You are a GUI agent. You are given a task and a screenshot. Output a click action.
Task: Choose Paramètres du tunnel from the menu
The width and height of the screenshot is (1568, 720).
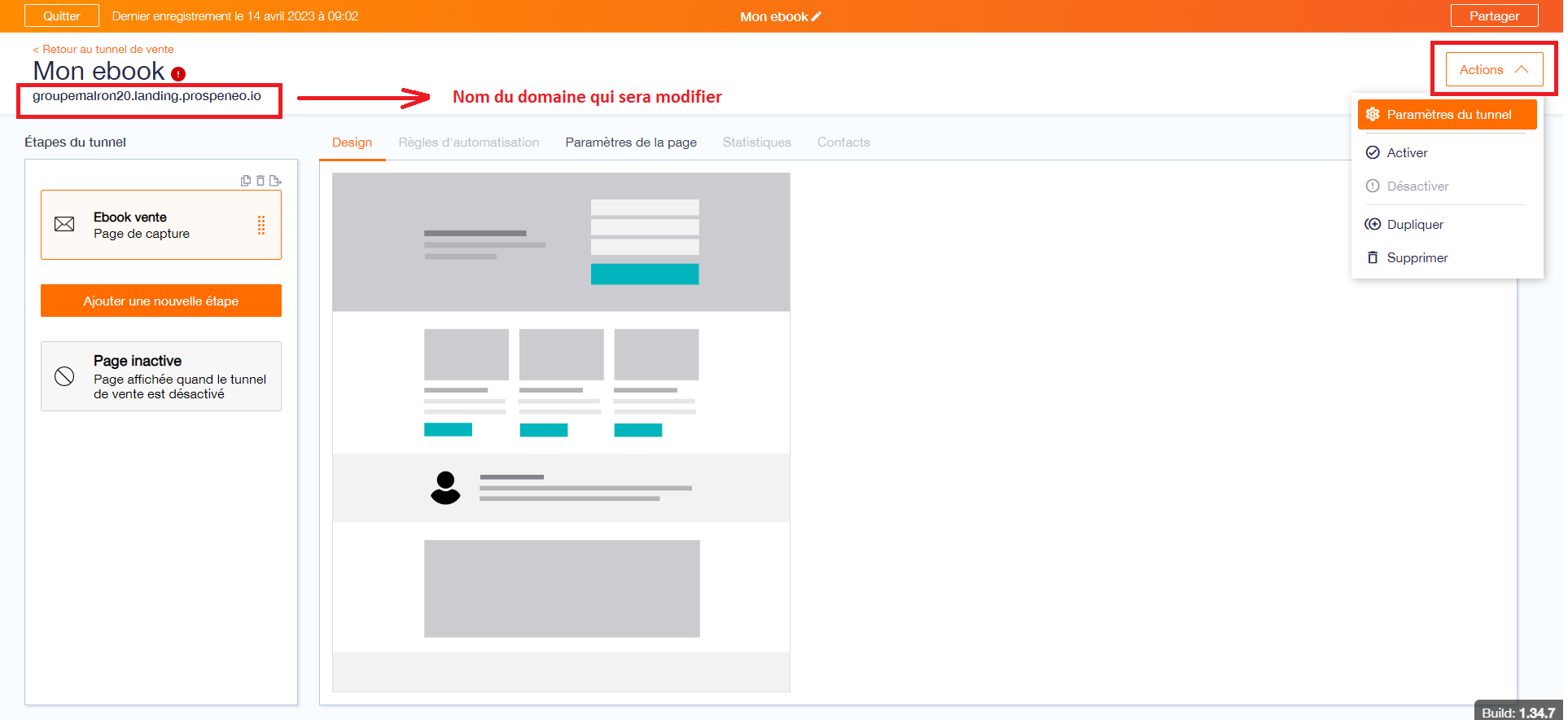1448,114
